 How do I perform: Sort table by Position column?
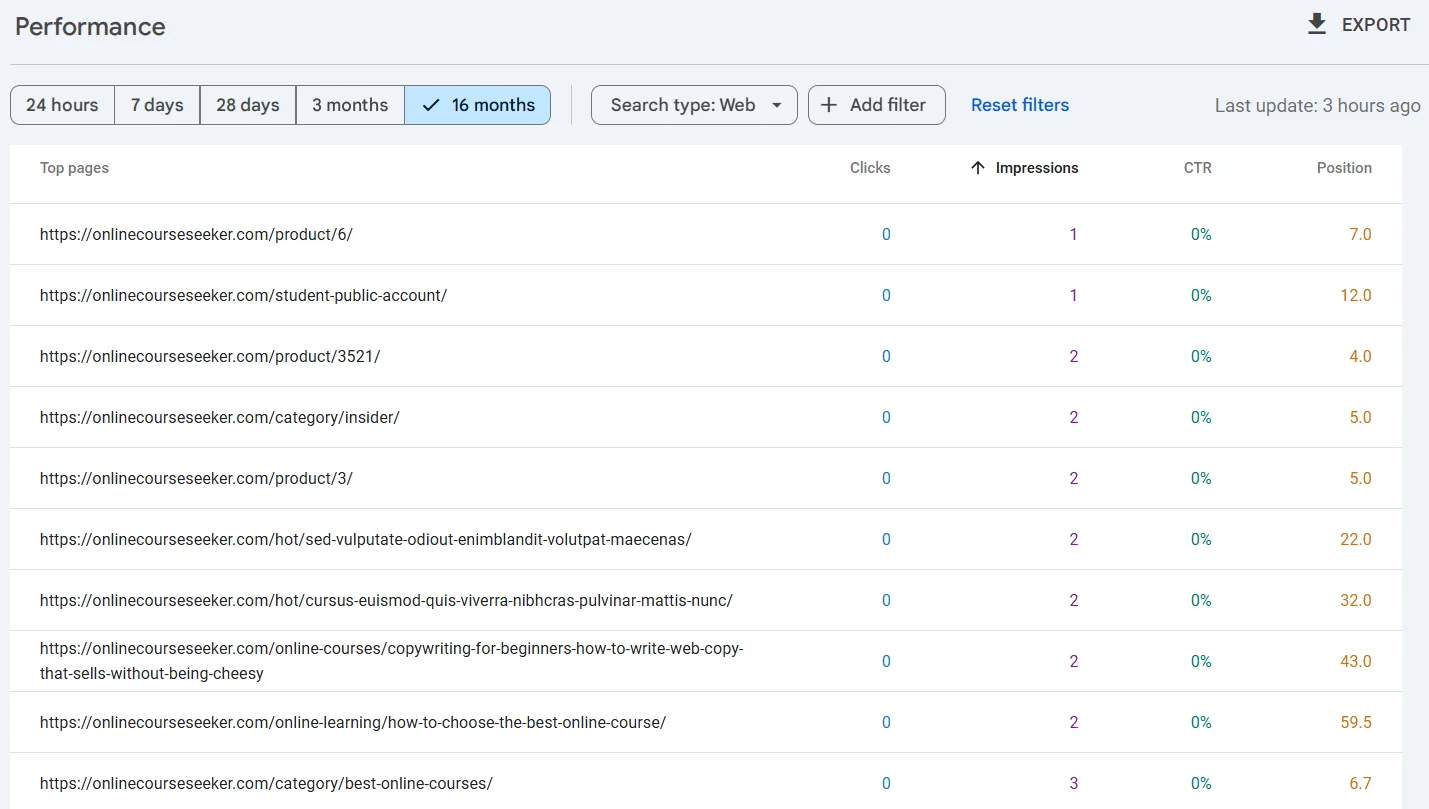click(1343, 168)
